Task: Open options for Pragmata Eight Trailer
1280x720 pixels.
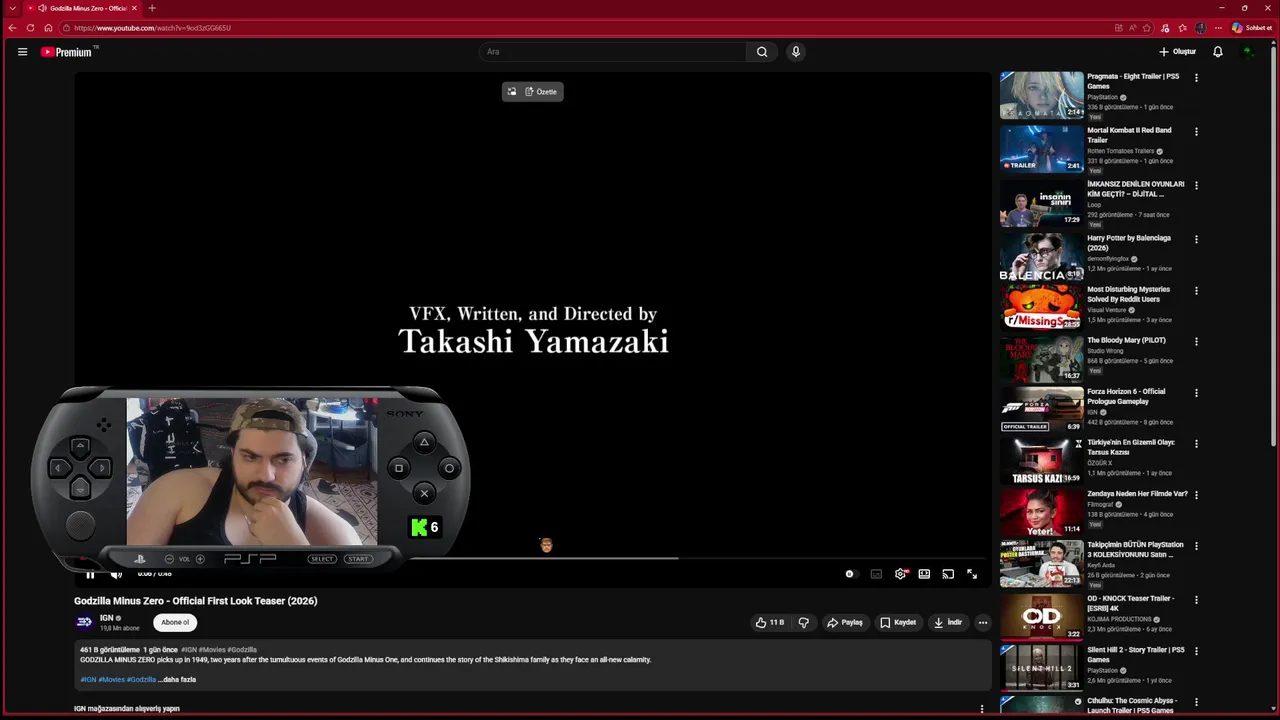Action: click(1196, 78)
